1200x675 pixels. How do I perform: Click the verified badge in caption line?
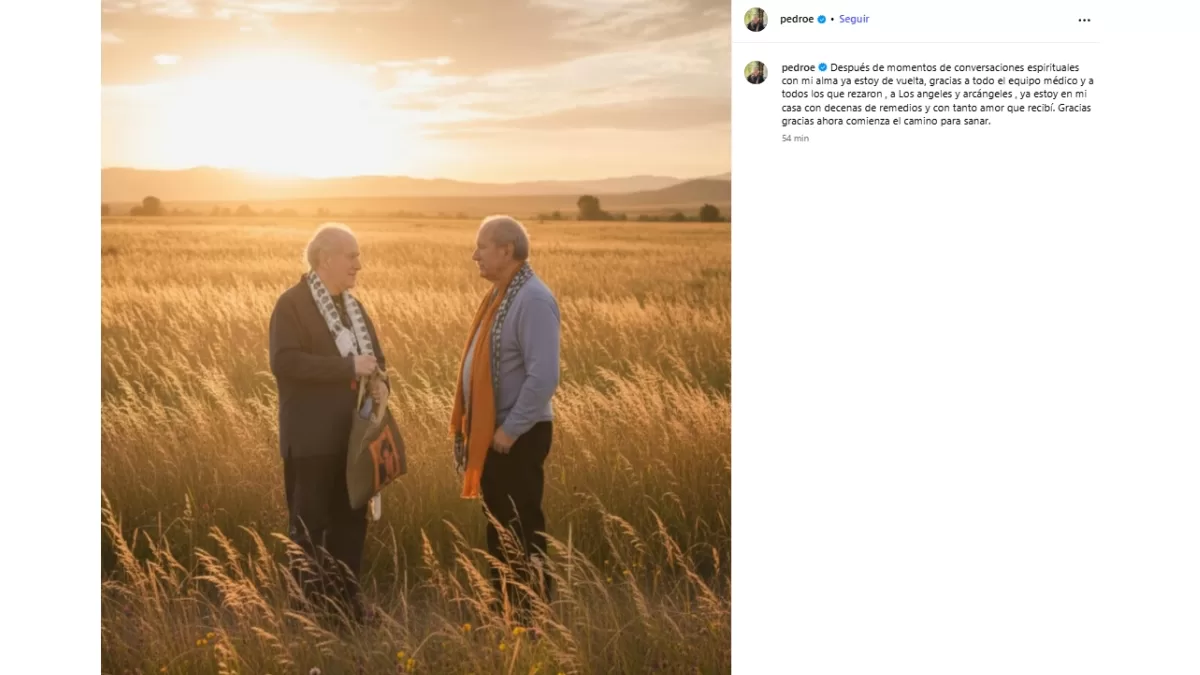(x=823, y=67)
